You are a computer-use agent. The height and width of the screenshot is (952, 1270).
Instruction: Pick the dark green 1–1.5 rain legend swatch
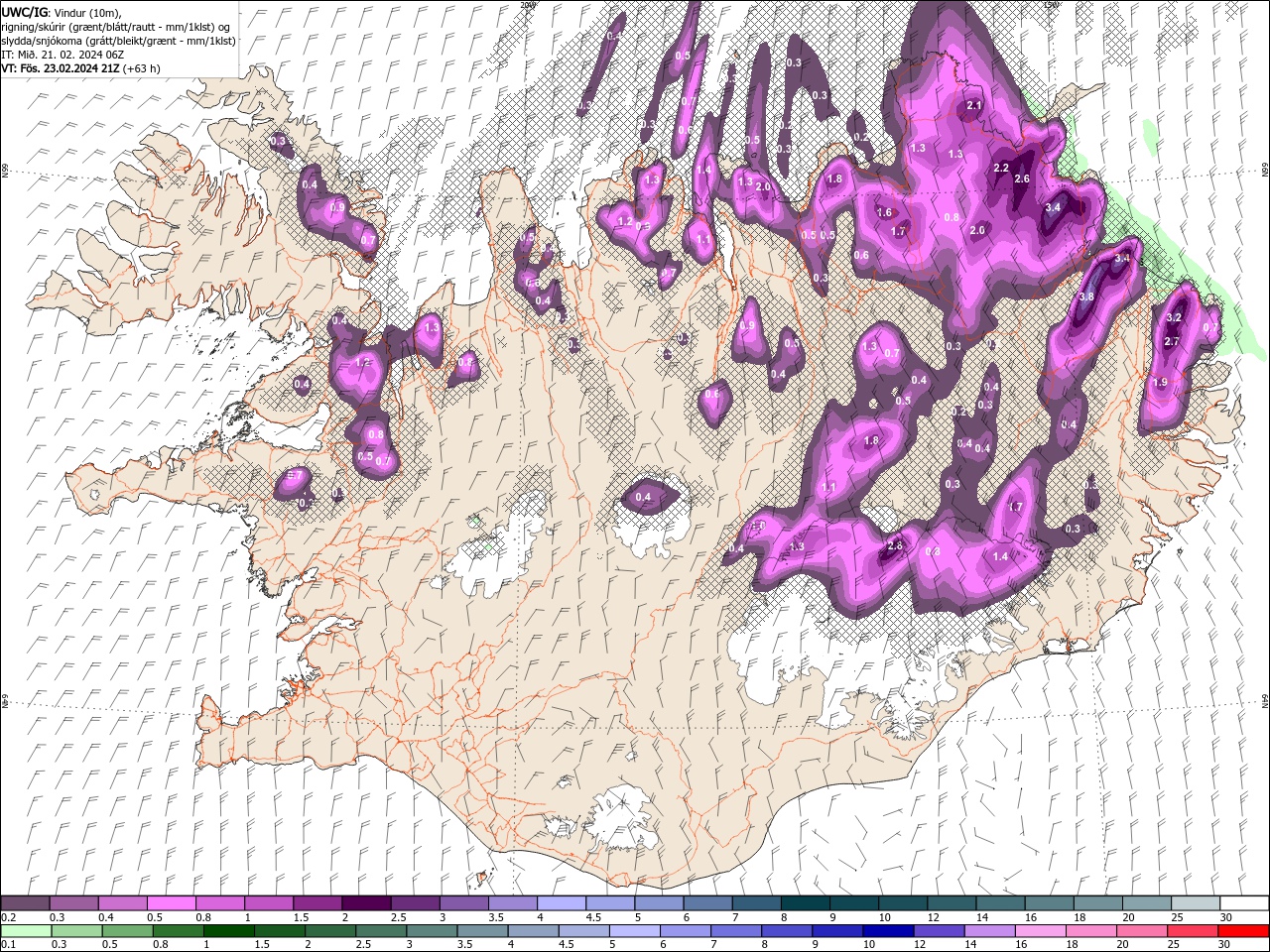(228, 931)
